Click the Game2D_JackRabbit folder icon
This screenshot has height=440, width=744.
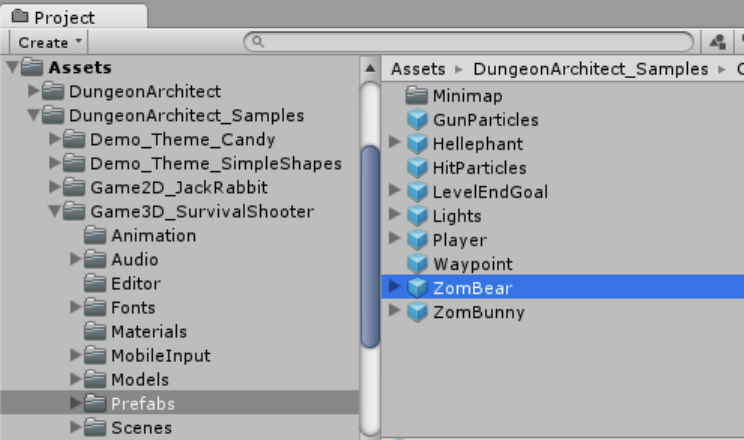pyautogui.click(x=74, y=187)
